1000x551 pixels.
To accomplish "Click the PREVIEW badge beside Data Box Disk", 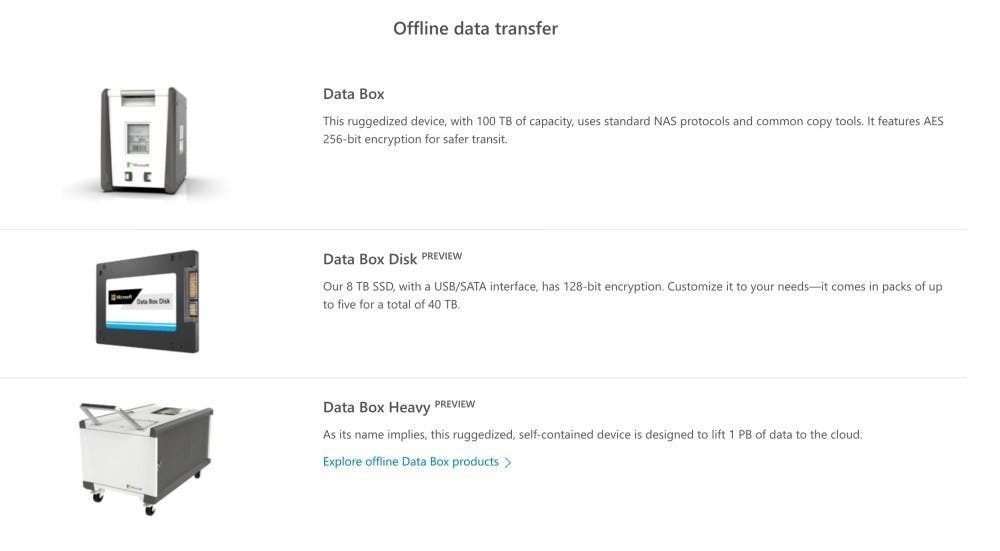I will 441,256.
